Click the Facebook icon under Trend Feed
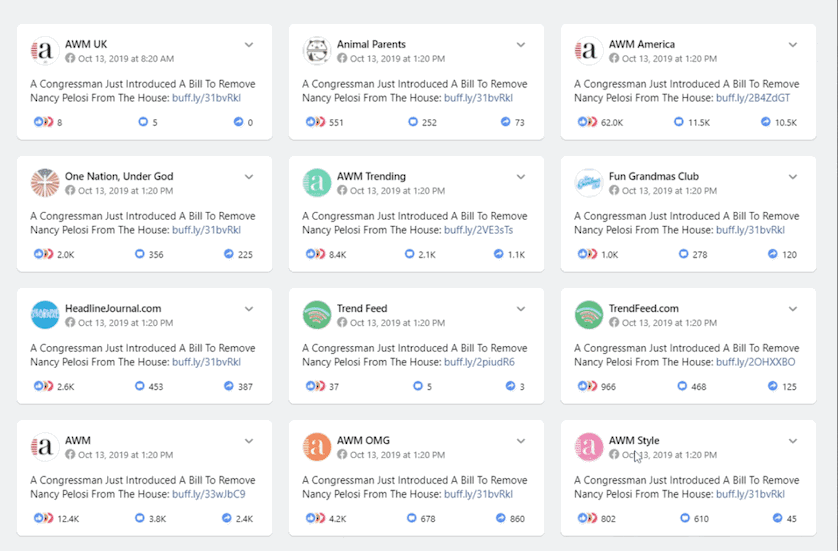 [x=342, y=322]
